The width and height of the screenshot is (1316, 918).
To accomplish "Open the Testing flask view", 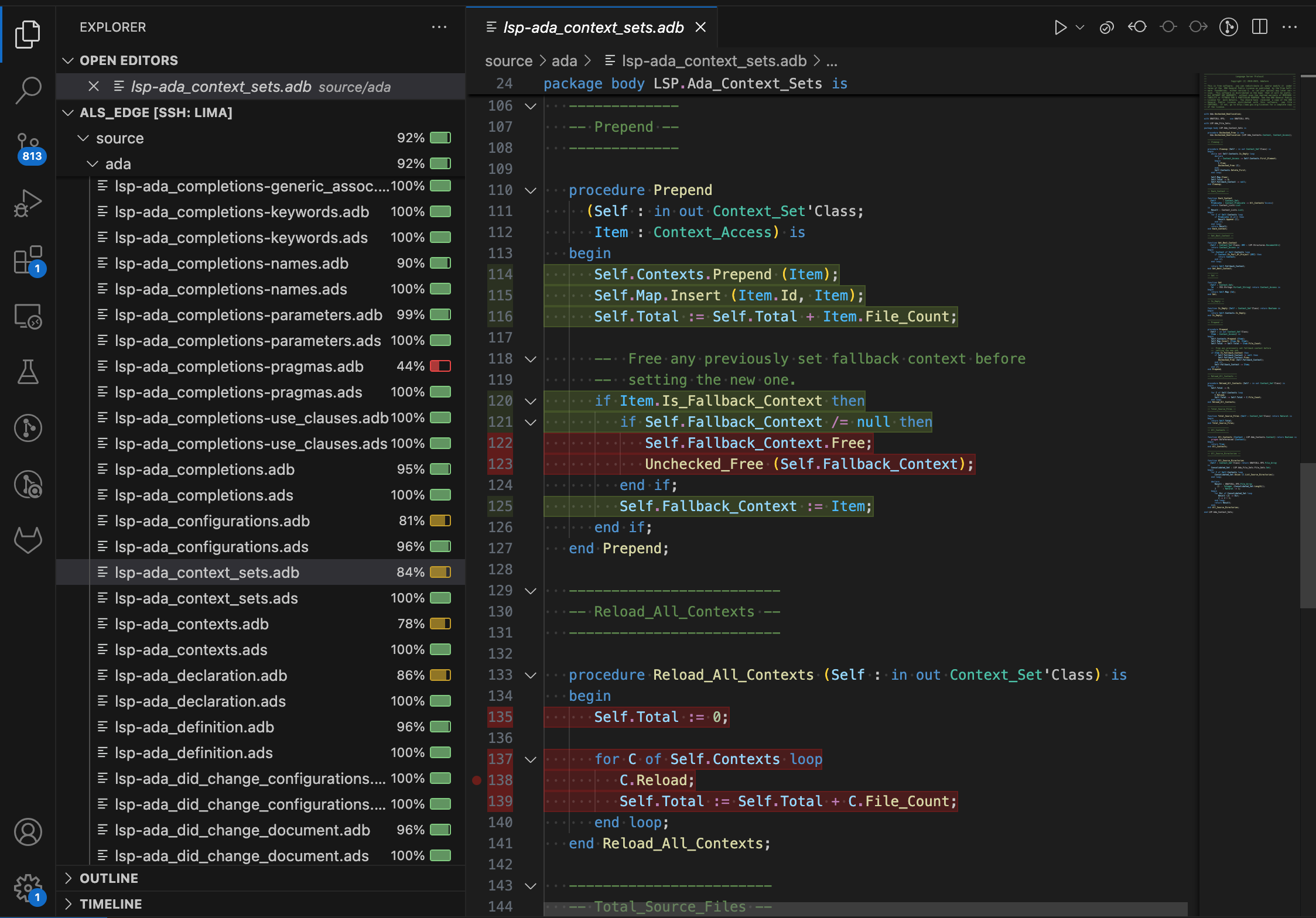I will [x=28, y=372].
